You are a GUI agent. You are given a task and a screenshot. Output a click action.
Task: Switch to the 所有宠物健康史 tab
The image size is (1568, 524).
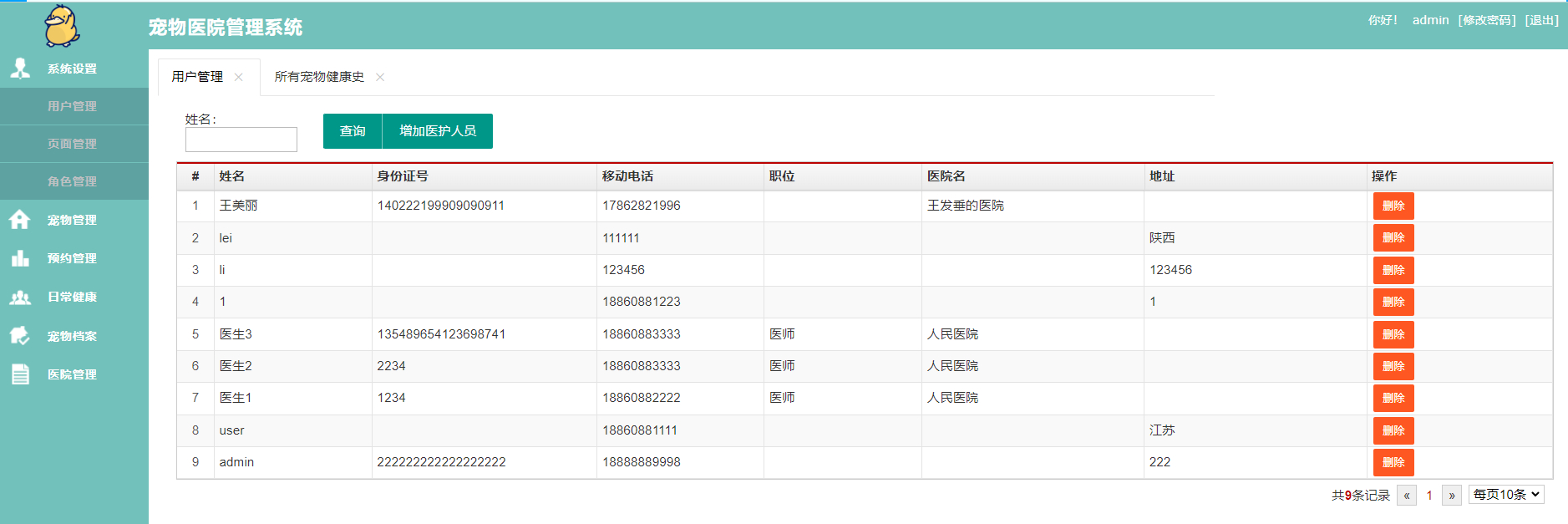[x=319, y=77]
